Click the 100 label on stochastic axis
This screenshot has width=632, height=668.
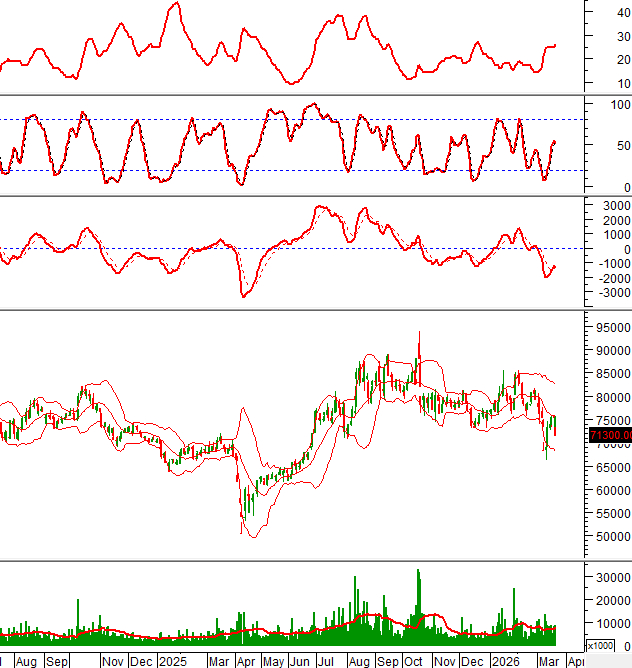click(619, 104)
